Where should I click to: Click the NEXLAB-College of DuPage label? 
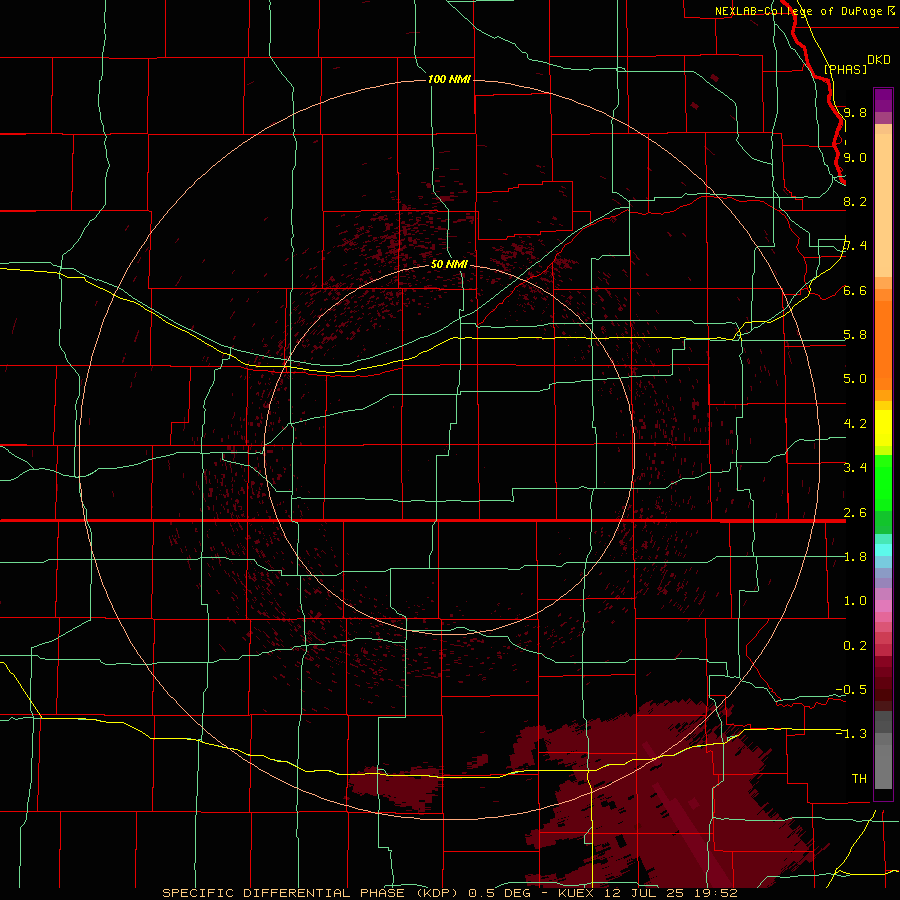(798, 11)
